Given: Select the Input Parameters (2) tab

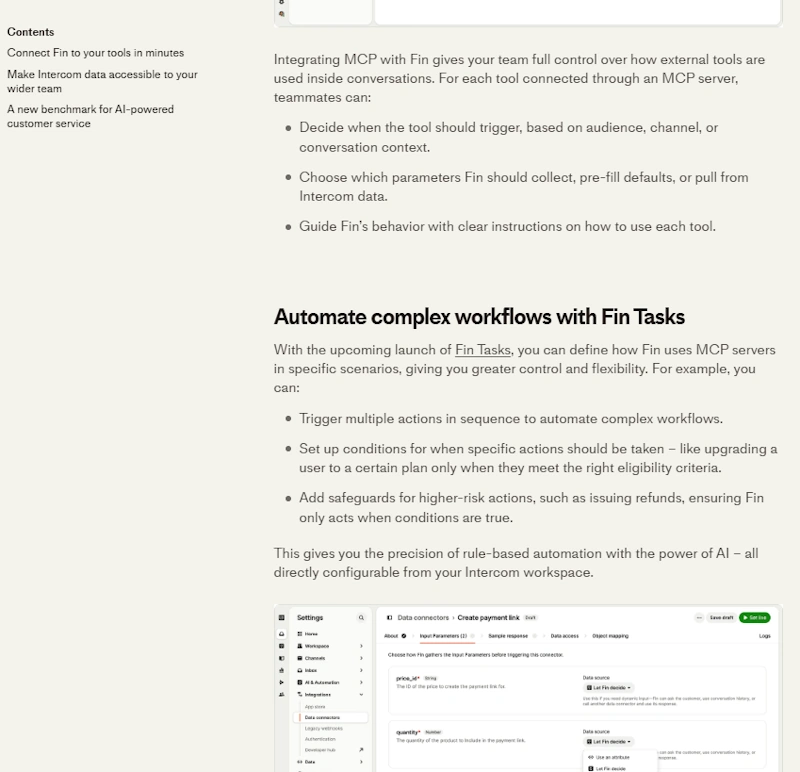Looking at the screenshot, I should [x=443, y=636].
